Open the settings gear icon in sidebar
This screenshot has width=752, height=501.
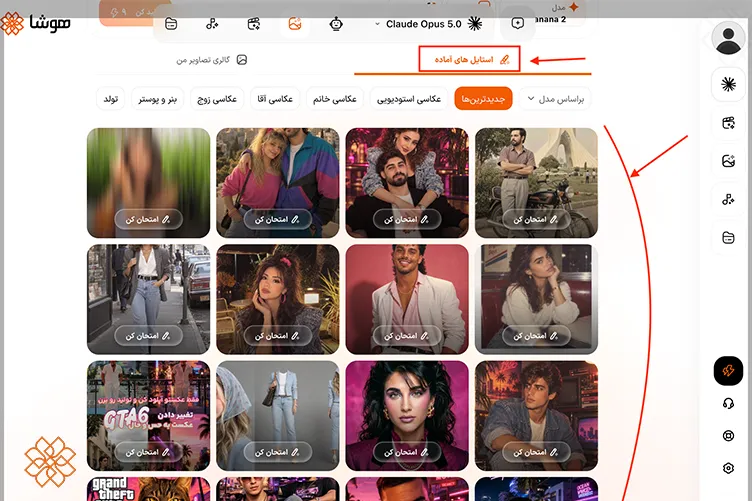(x=728, y=468)
